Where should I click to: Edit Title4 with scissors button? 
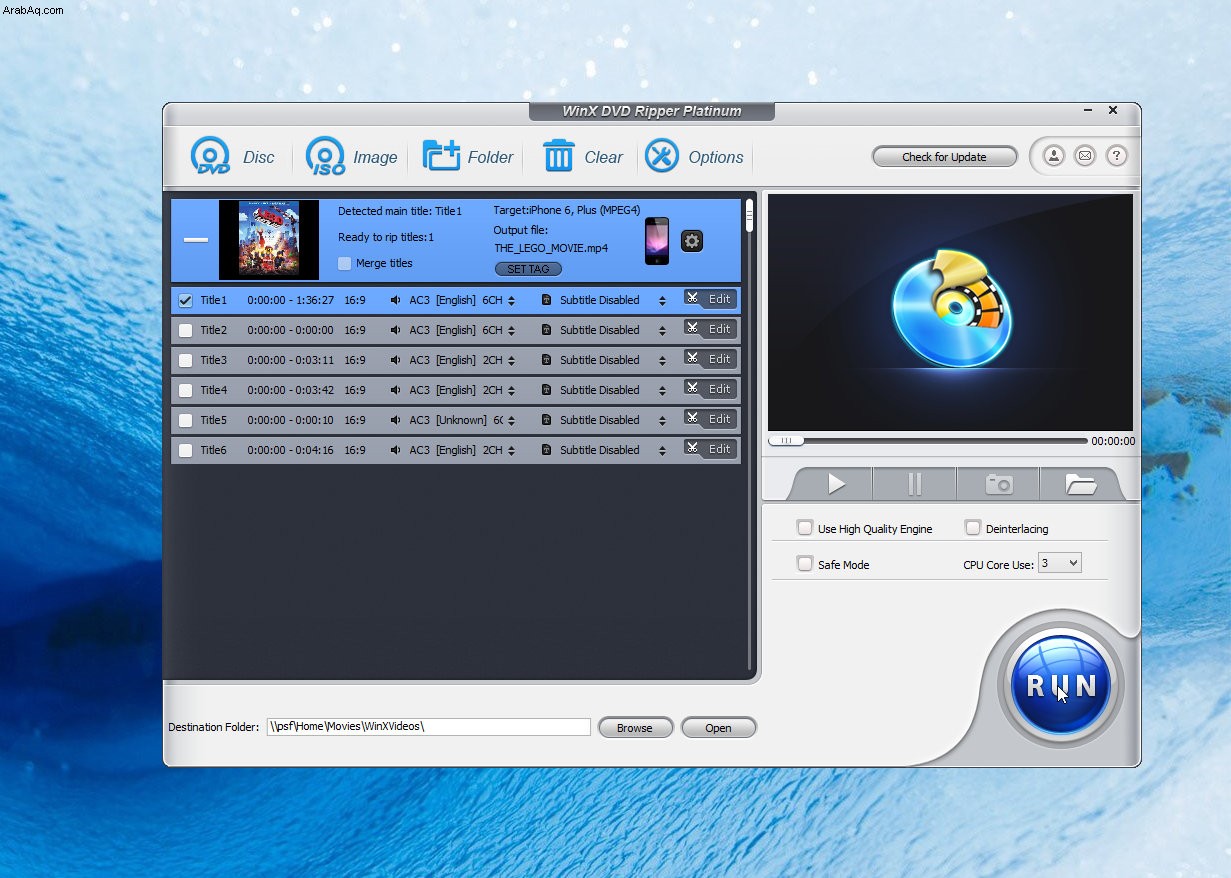[x=710, y=389]
